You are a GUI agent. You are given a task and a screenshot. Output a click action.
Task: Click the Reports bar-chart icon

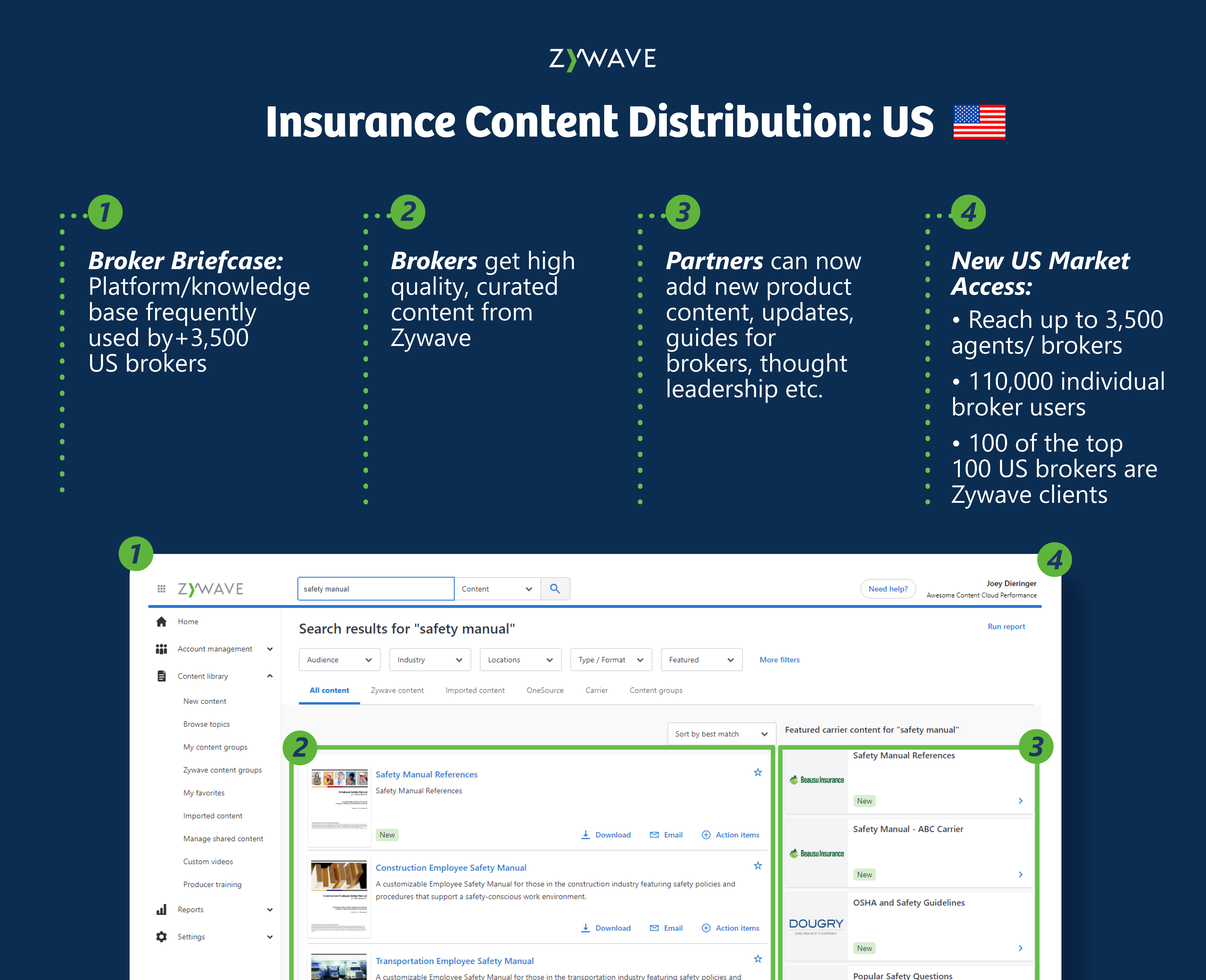tap(161, 909)
